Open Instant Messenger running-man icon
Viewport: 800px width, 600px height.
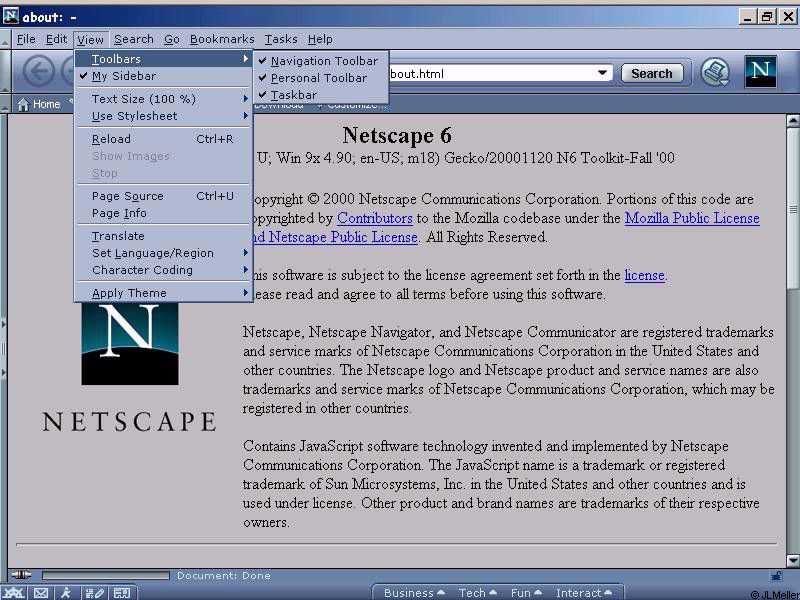(66, 593)
